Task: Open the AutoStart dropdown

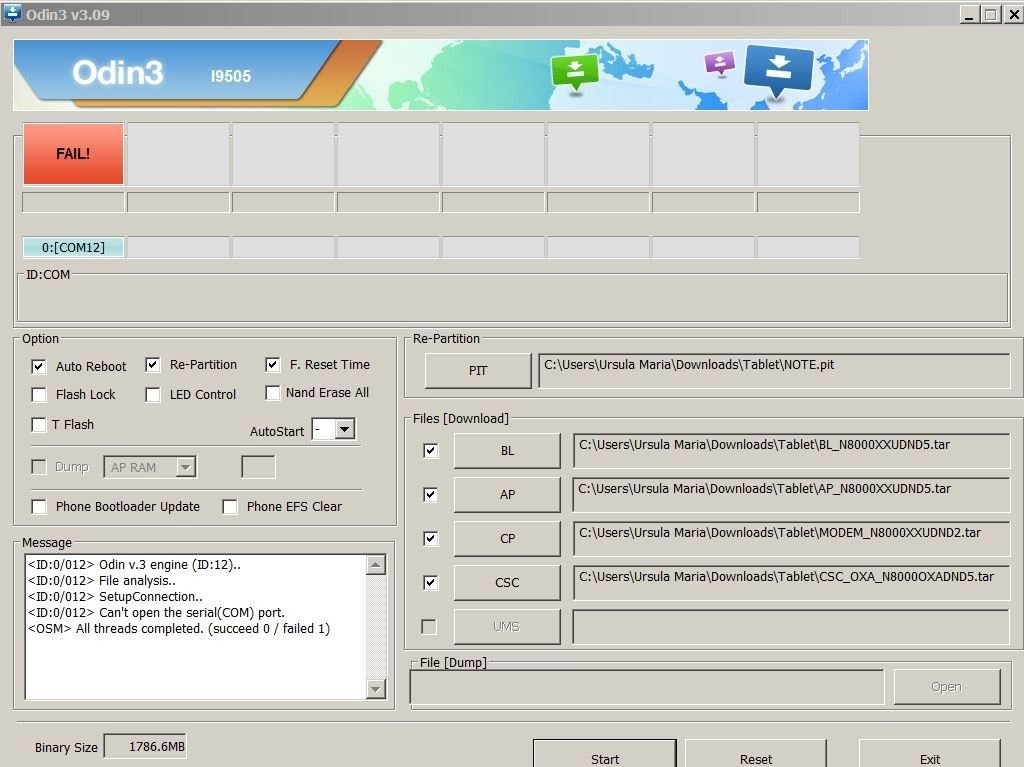Action: (344, 429)
